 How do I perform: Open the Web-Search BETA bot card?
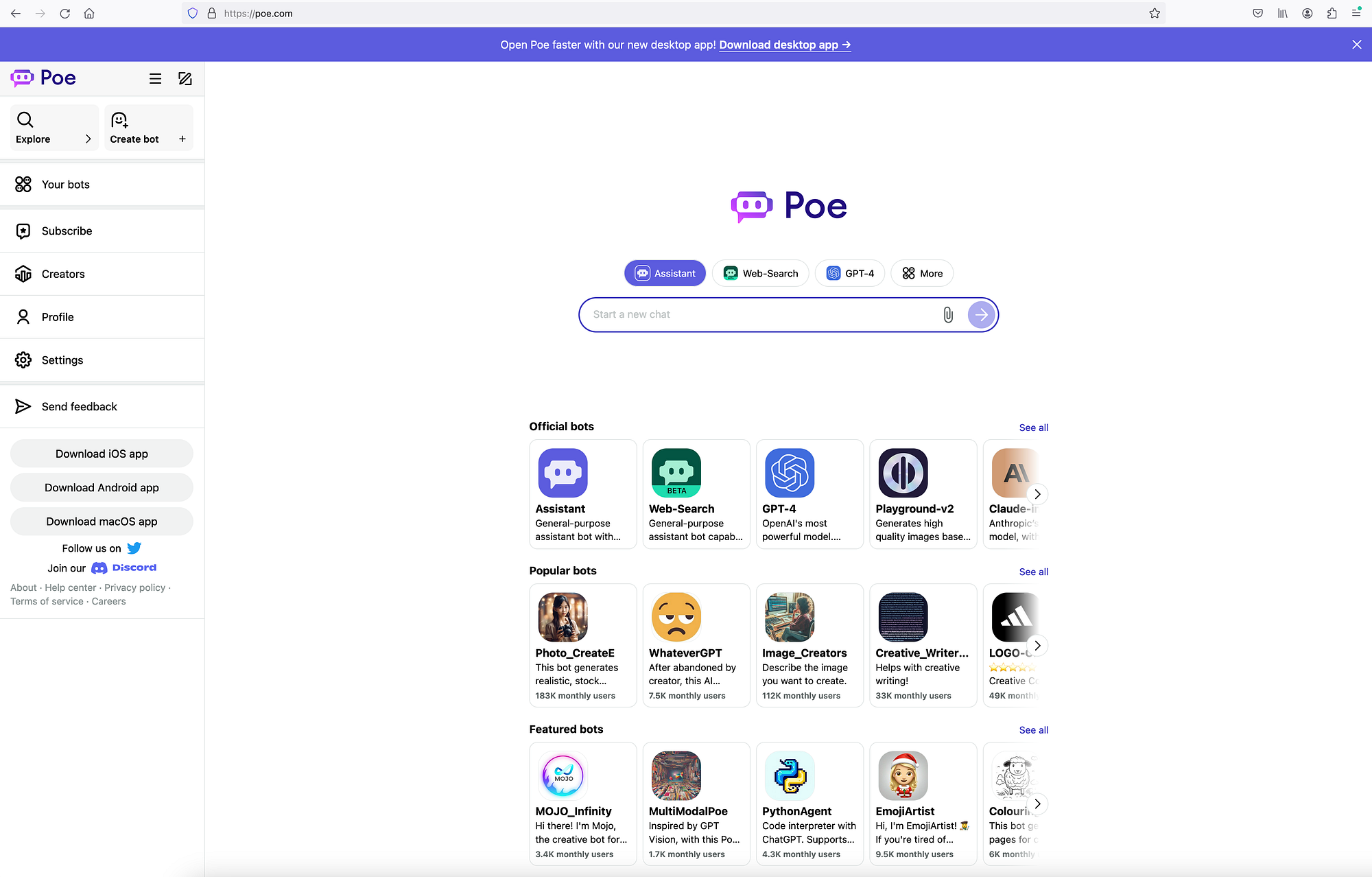coord(696,494)
